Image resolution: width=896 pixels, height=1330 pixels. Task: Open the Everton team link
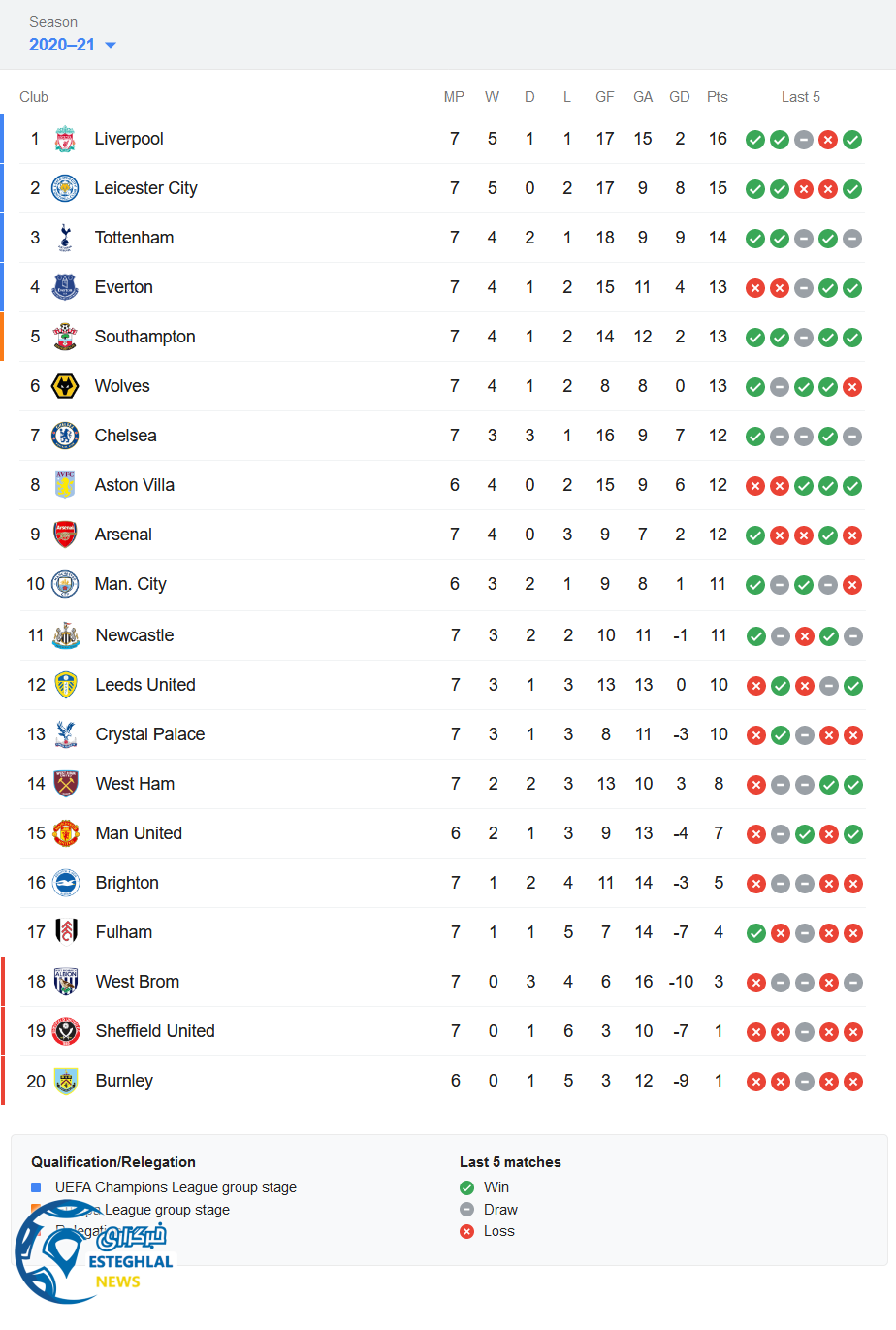[x=123, y=287]
